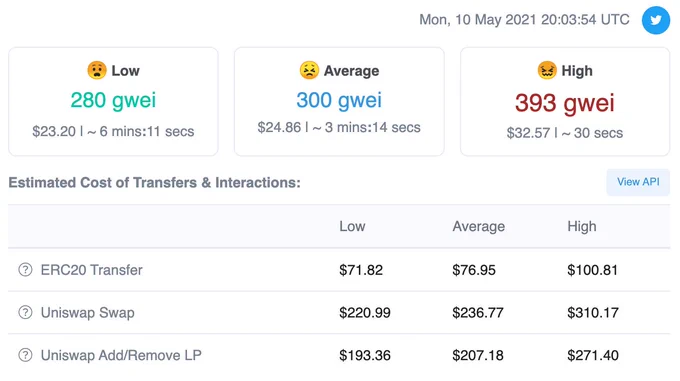Click the Average column header
Image resolution: width=680 pixels, height=381 pixels.
479,226
